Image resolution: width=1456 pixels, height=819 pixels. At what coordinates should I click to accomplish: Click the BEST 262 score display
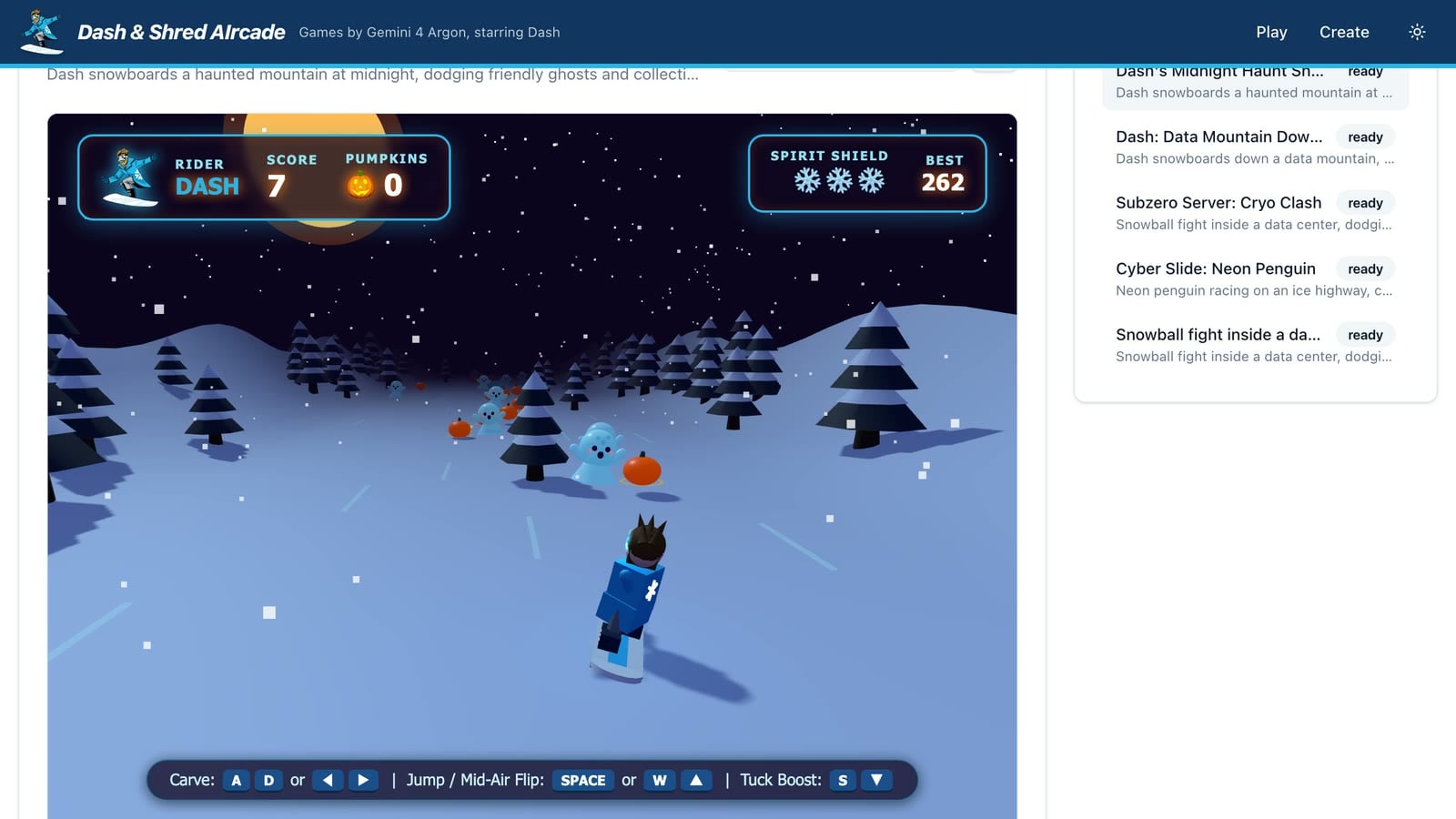943,174
